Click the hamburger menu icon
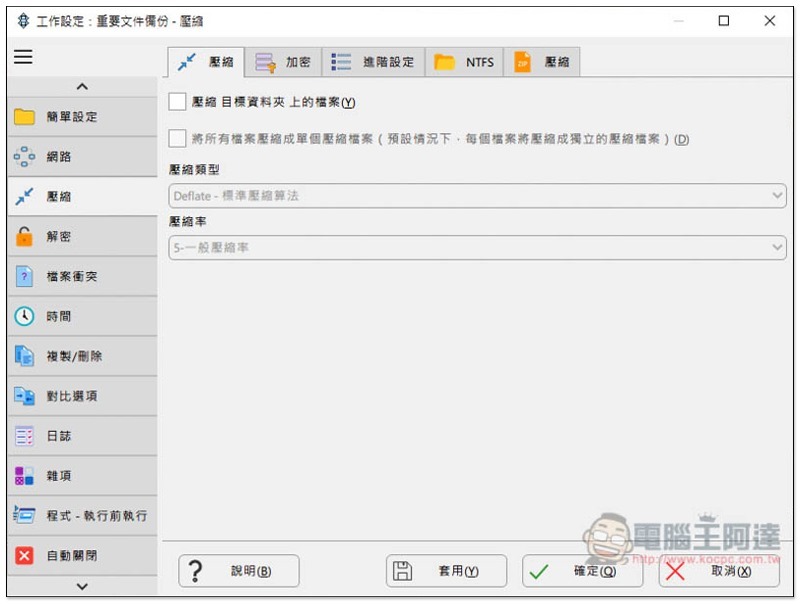Screen dimensions: 800x604 [23, 57]
